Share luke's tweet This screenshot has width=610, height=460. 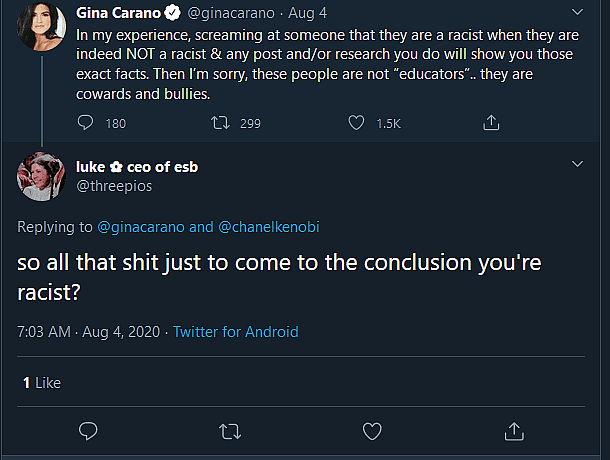click(x=515, y=431)
